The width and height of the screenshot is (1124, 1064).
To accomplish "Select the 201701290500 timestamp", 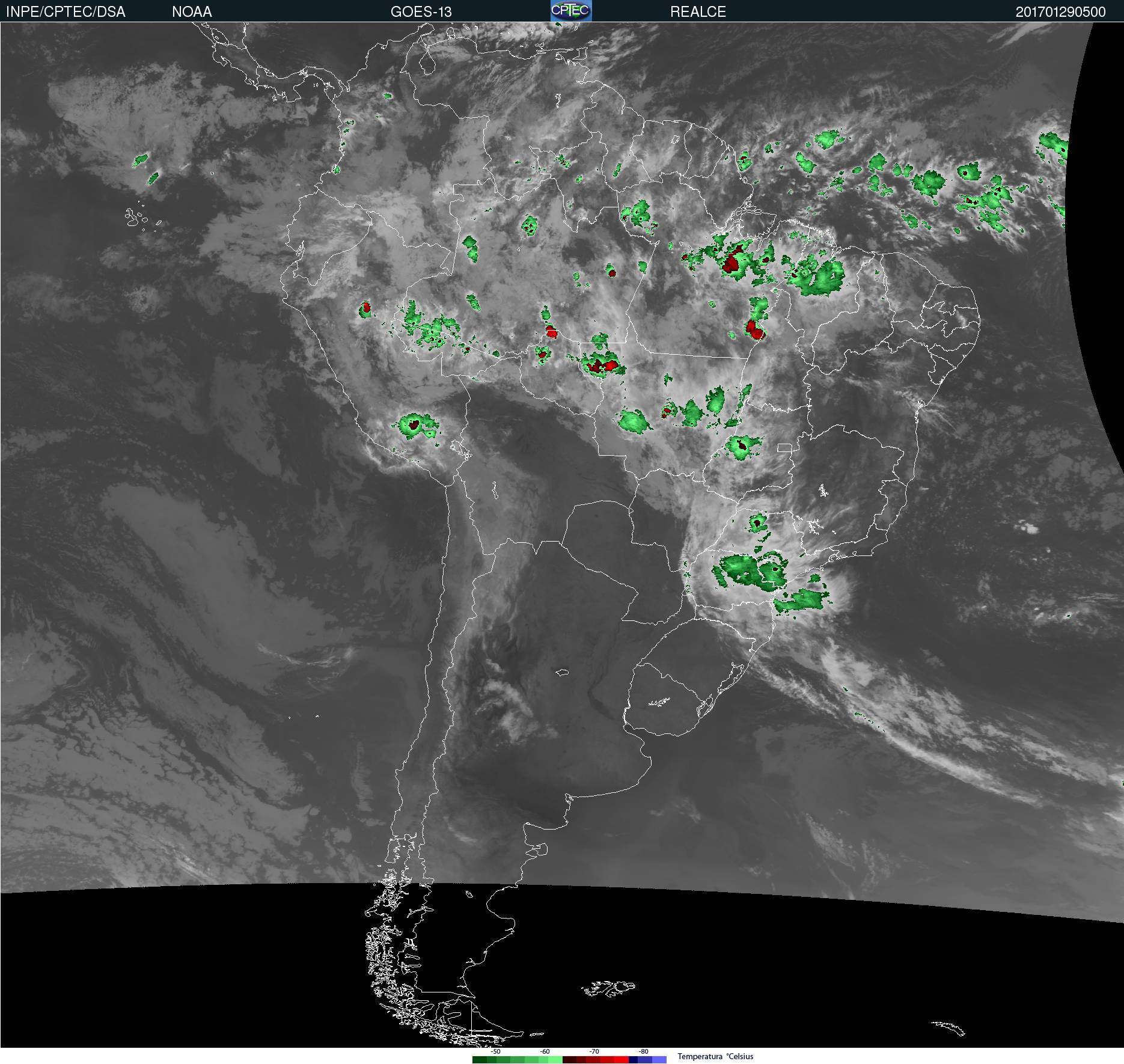I will coord(1060,11).
